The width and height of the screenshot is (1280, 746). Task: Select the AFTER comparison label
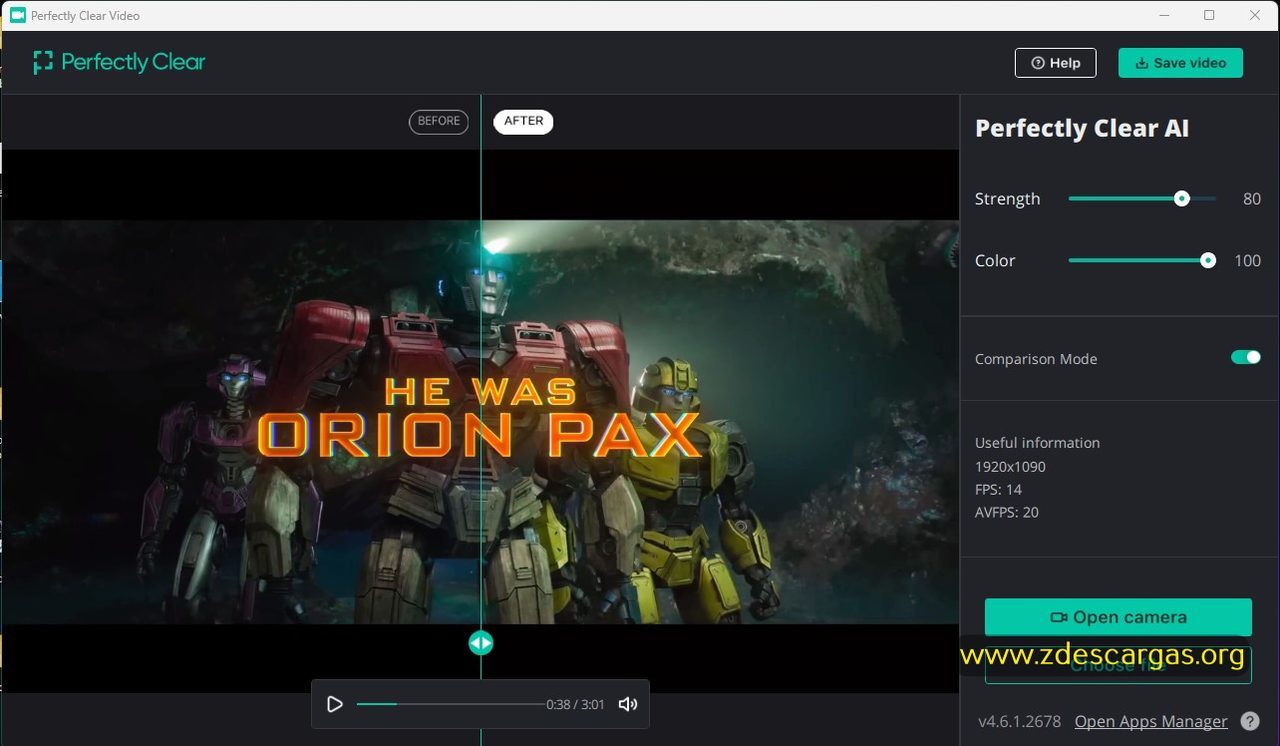[523, 121]
